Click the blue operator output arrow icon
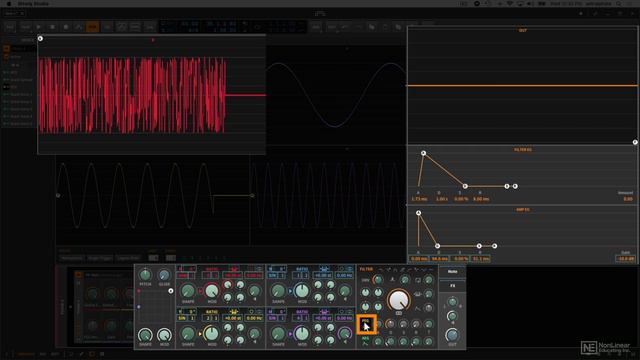 [290, 291]
